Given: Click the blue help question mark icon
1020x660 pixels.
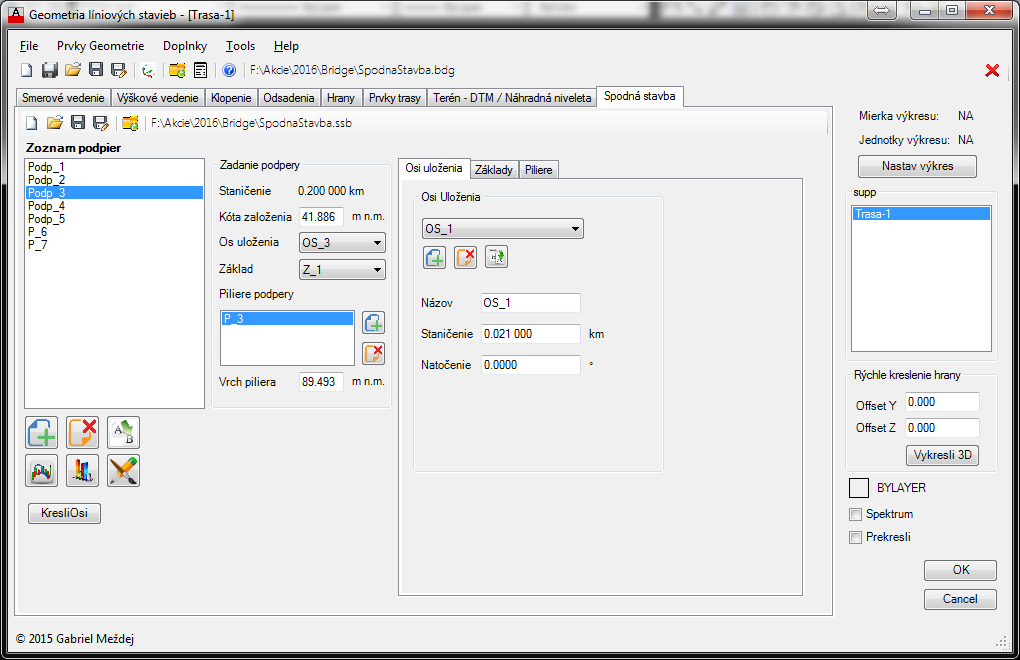Looking at the screenshot, I should [229, 70].
